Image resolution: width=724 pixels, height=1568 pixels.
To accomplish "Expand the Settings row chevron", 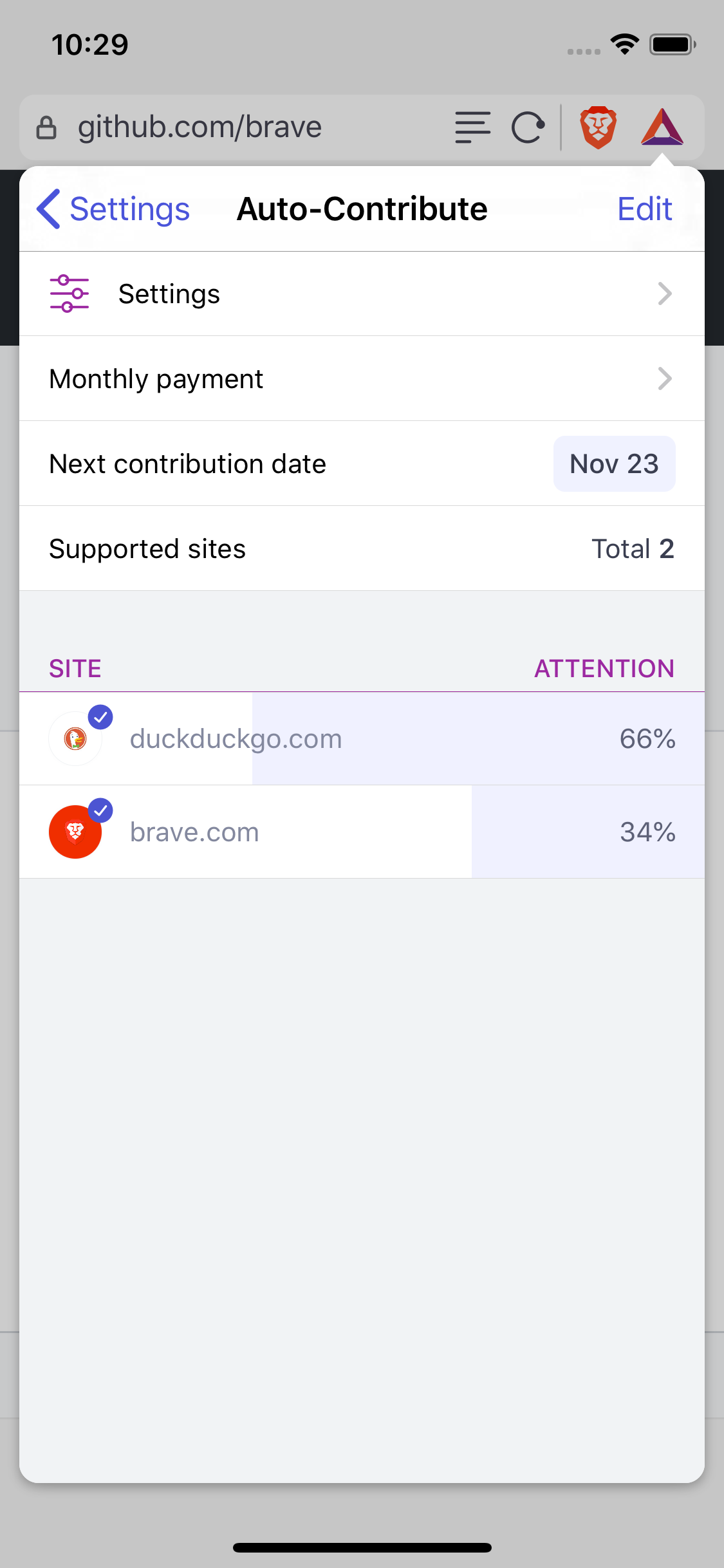I will pos(665,294).
